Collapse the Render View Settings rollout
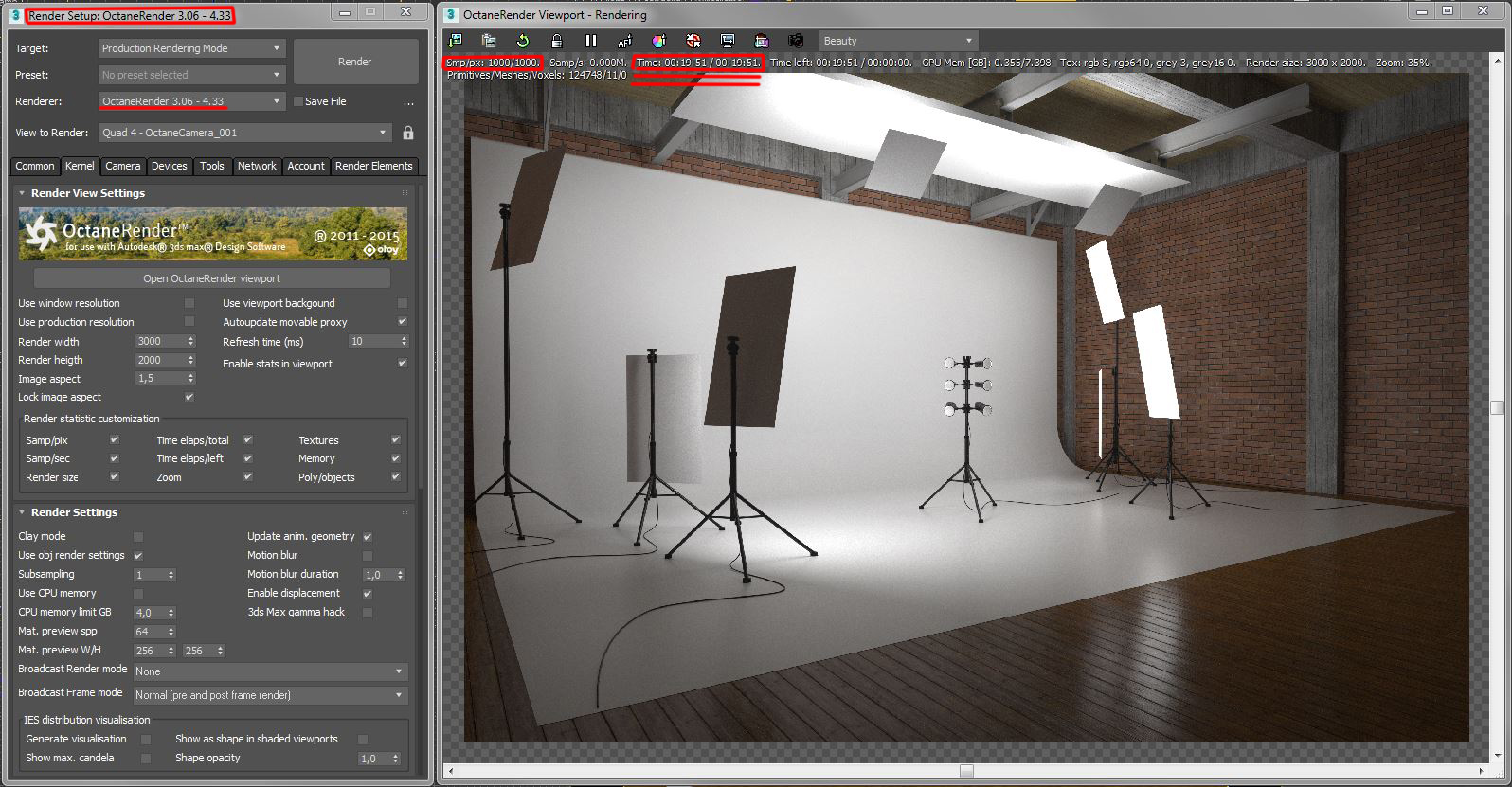 click(22, 193)
